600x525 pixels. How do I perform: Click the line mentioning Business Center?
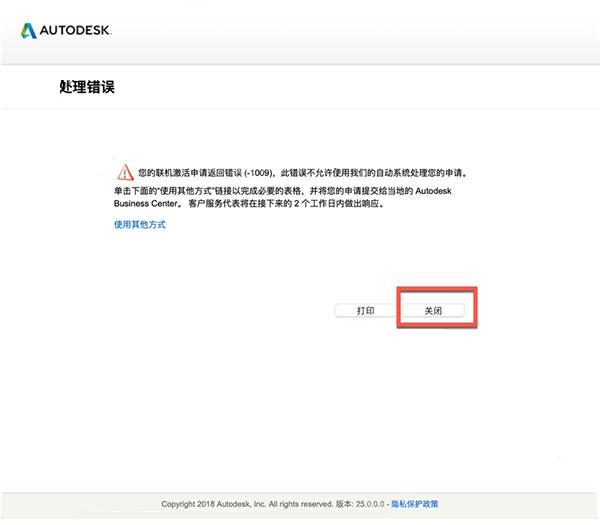coord(249,204)
